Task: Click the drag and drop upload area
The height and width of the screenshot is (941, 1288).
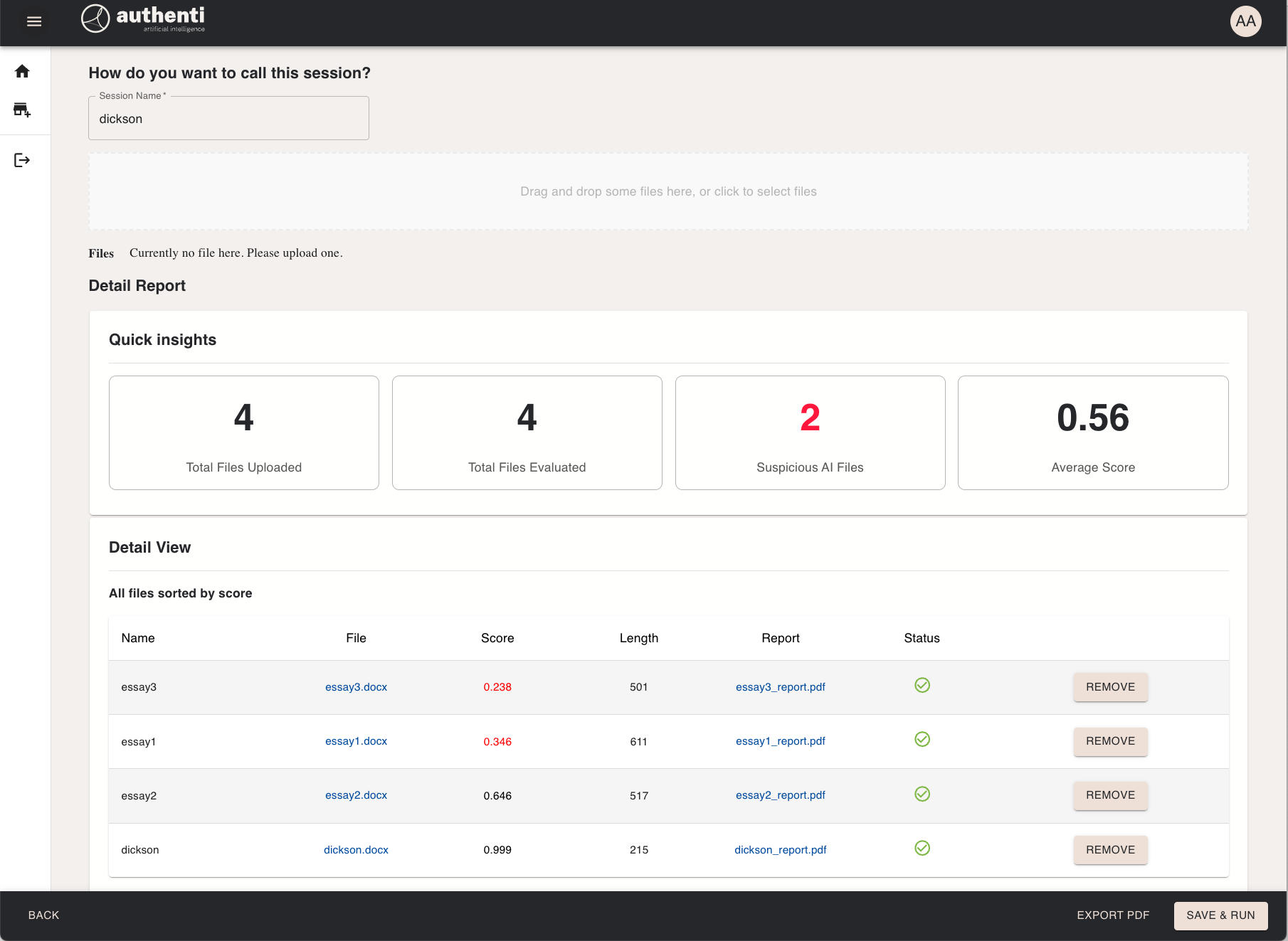Action: point(668,191)
